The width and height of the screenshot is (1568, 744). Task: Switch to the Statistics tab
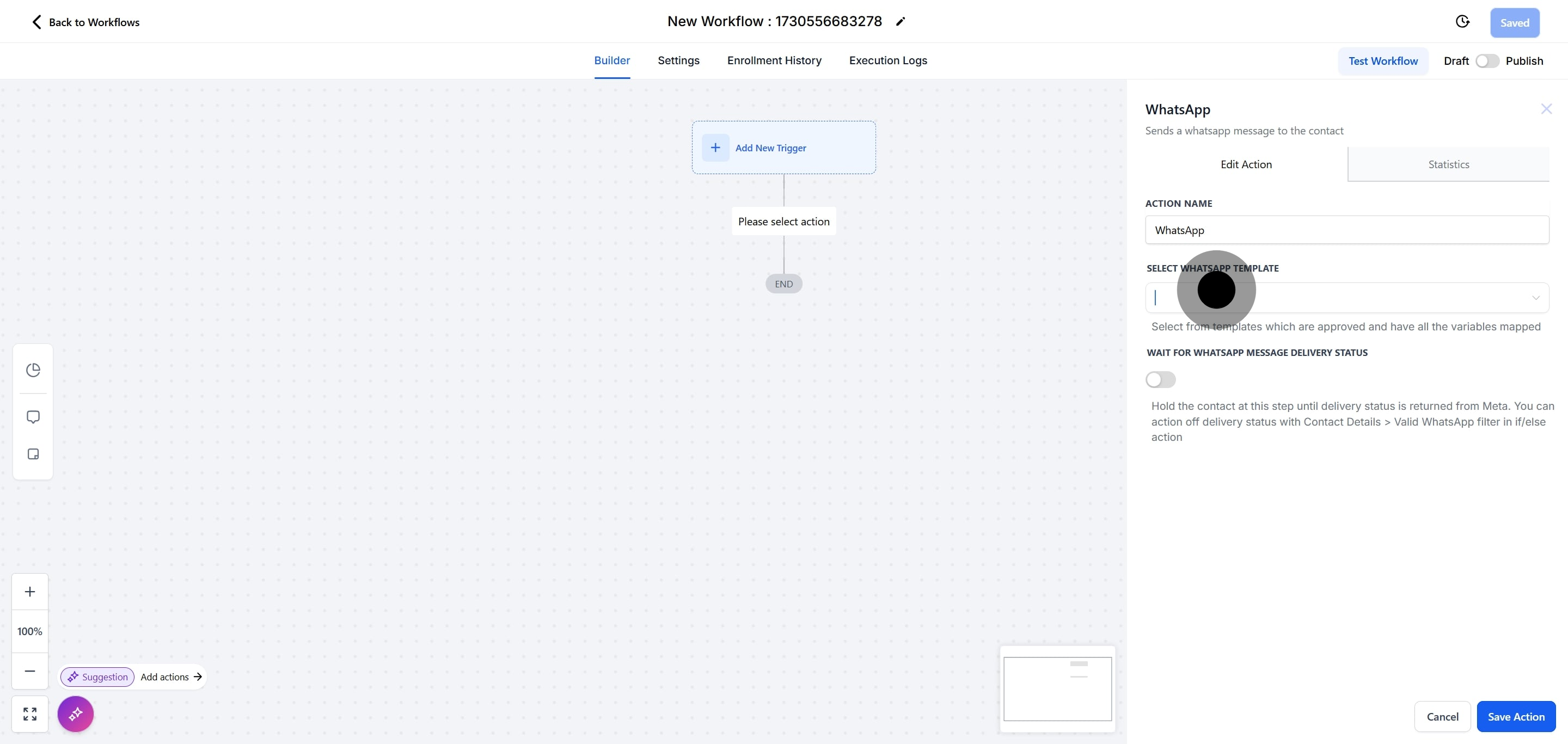[x=1448, y=164]
